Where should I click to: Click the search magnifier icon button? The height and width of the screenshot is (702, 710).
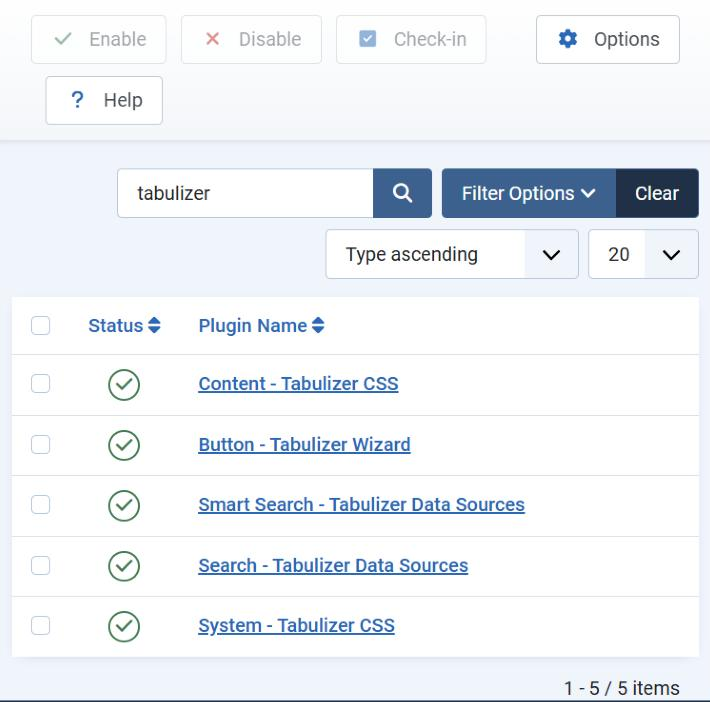(402, 193)
